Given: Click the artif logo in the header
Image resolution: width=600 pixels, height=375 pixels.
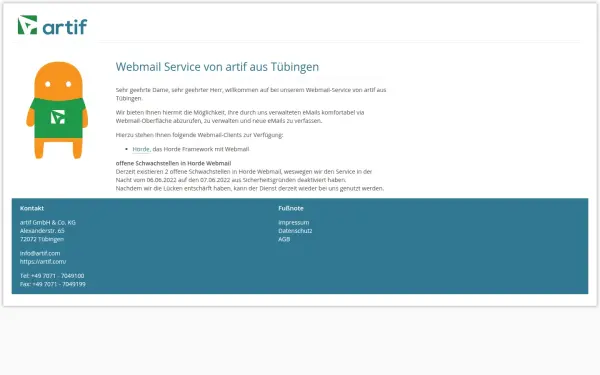Looking at the screenshot, I should pos(52,25).
